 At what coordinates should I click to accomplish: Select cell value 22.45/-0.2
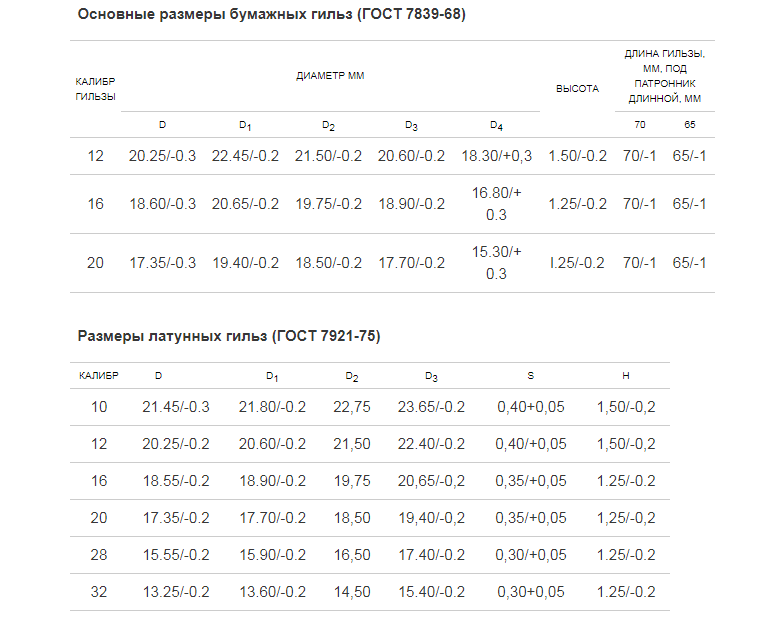coord(245,156)
